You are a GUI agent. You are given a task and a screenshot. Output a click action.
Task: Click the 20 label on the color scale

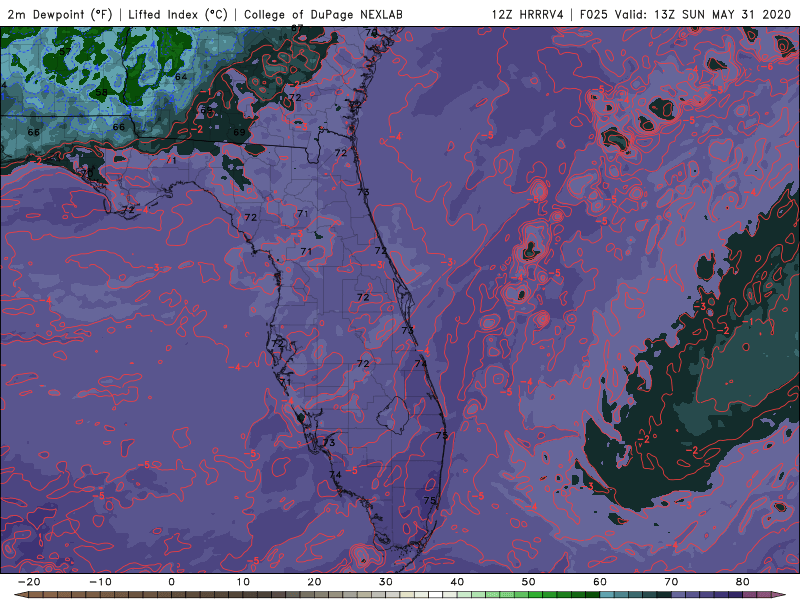(x=314, y=582)
